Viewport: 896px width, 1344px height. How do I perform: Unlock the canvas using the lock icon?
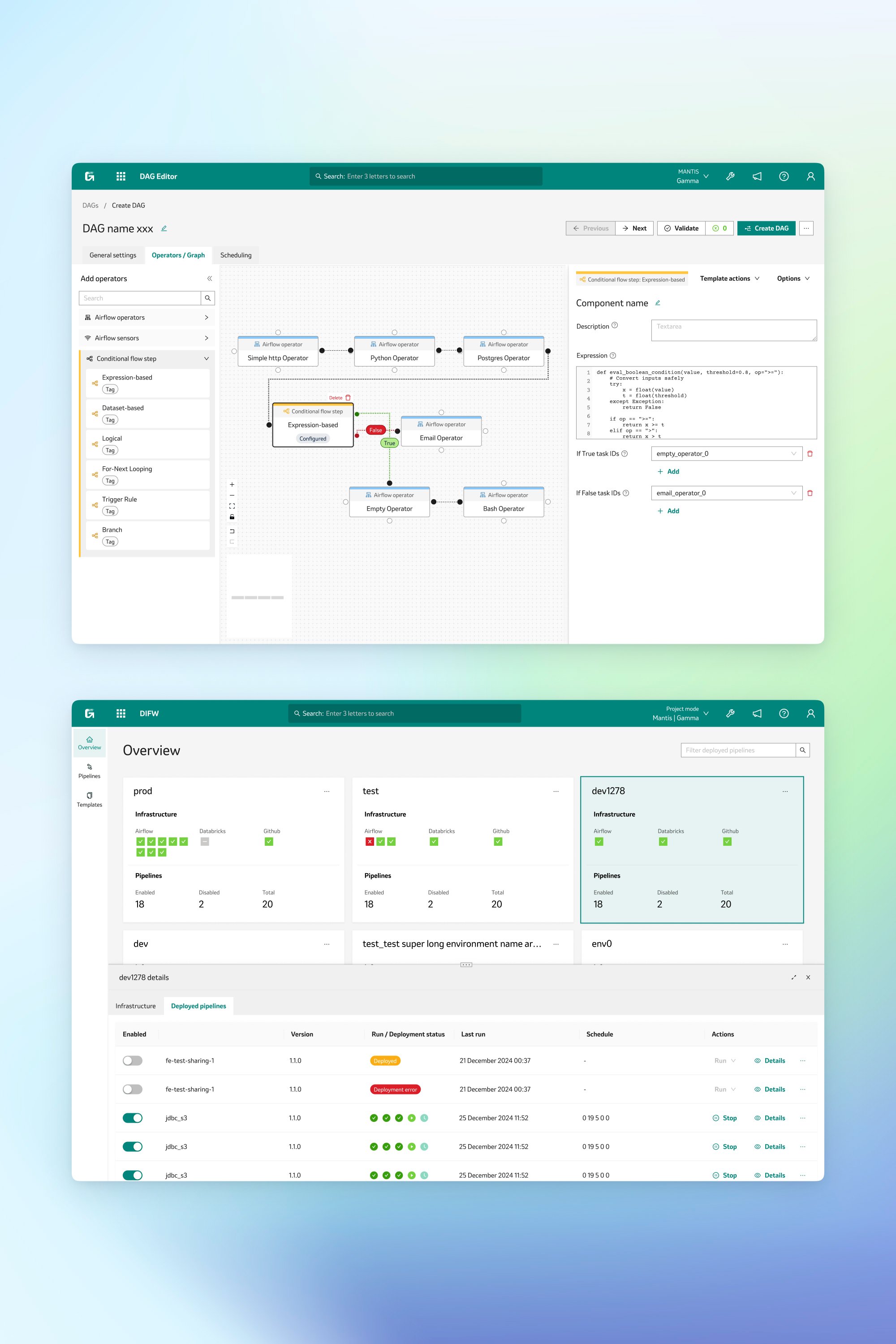(x=232, y=517)
